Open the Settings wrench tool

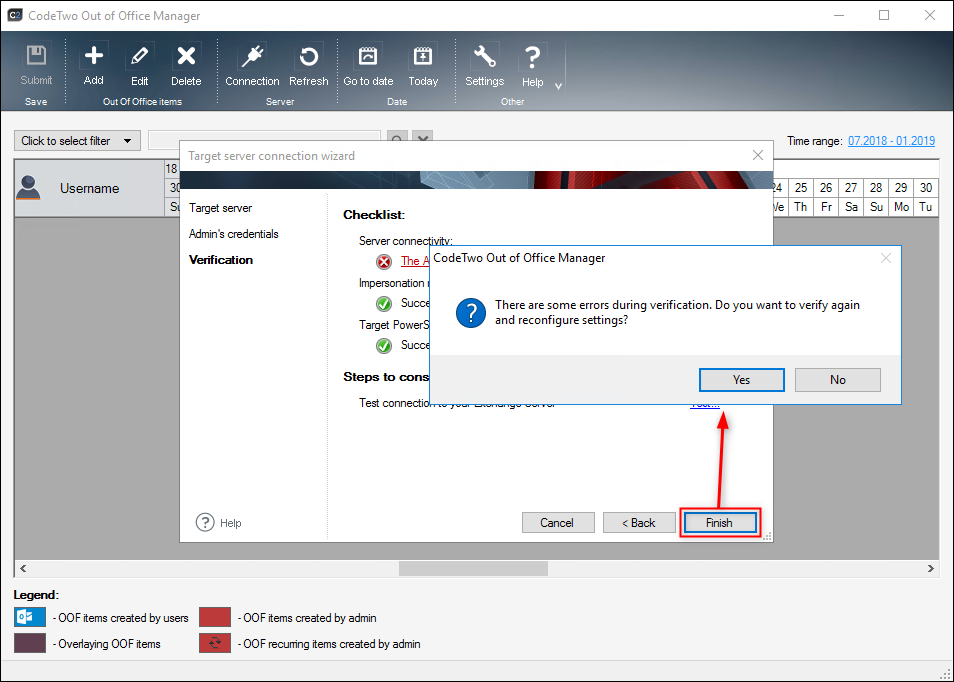click(x=484, y=64)
